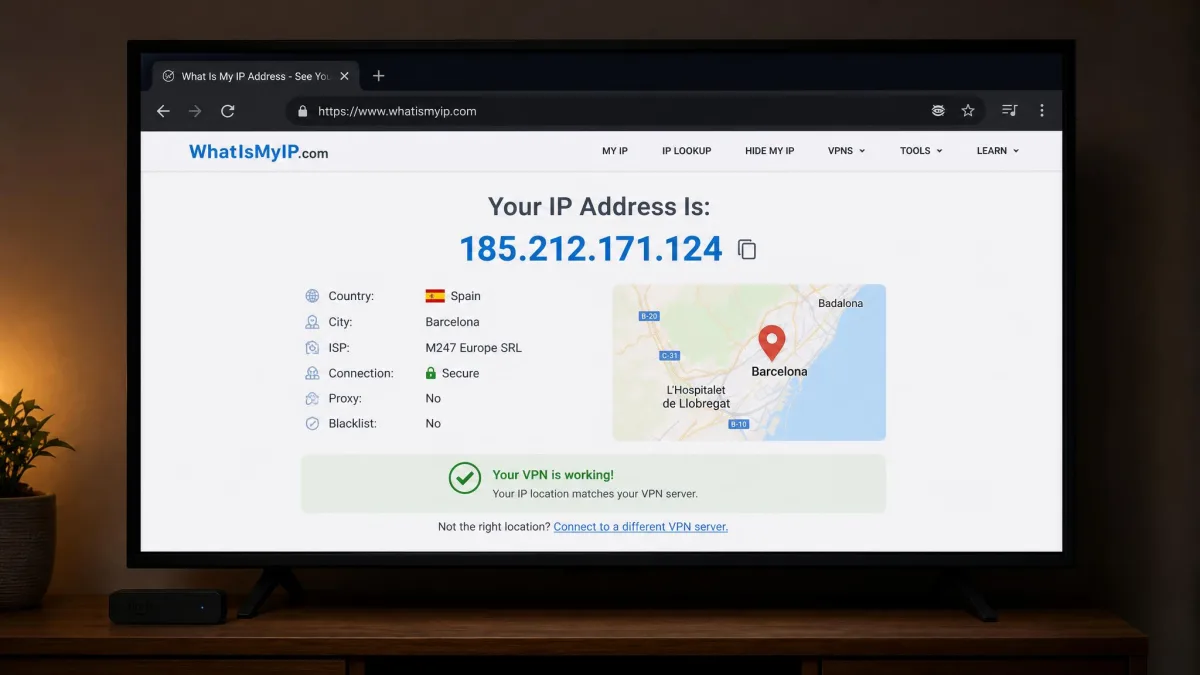Expand the LEARN dropdown menu
The height and width of the screenshot is (675, 1200).
tap(998, 151)
